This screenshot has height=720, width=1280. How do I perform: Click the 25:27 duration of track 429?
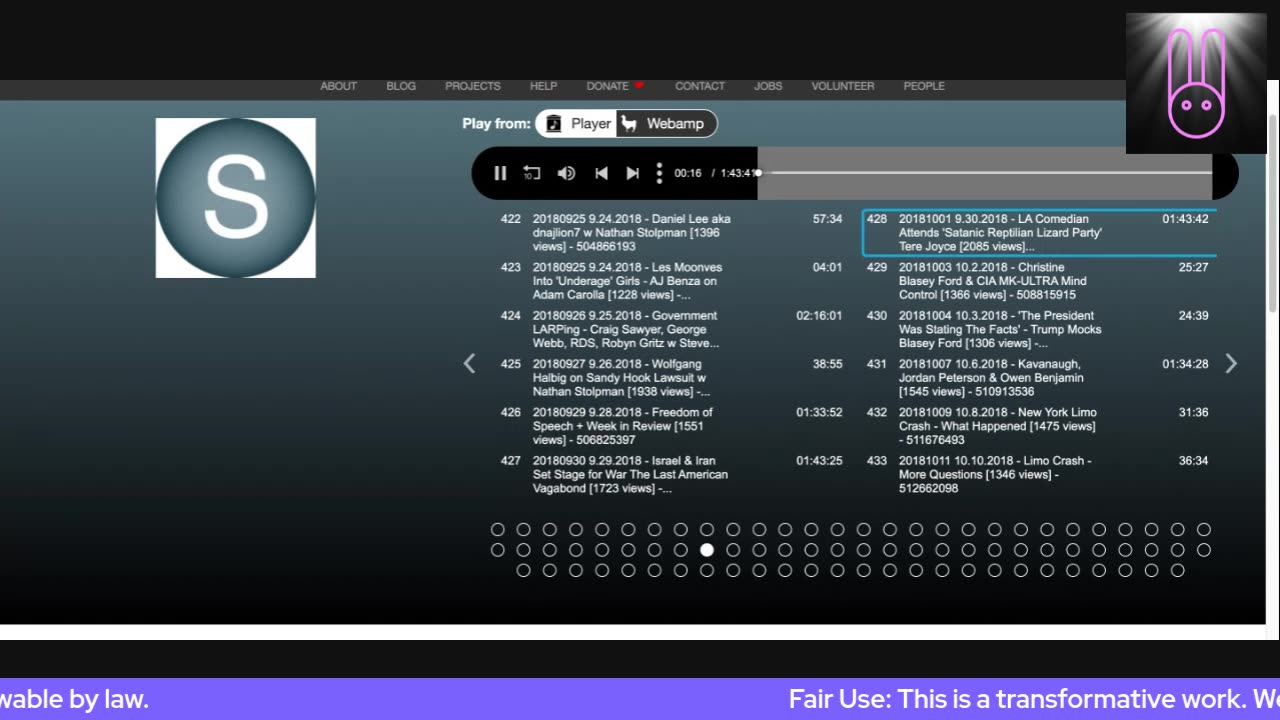point(1193,267)
